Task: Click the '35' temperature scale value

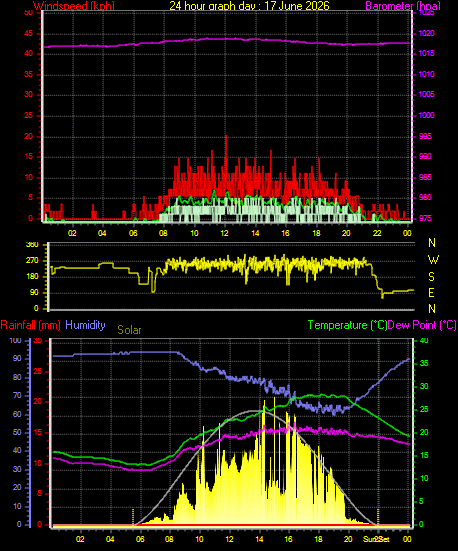Action: click(424, 363)
